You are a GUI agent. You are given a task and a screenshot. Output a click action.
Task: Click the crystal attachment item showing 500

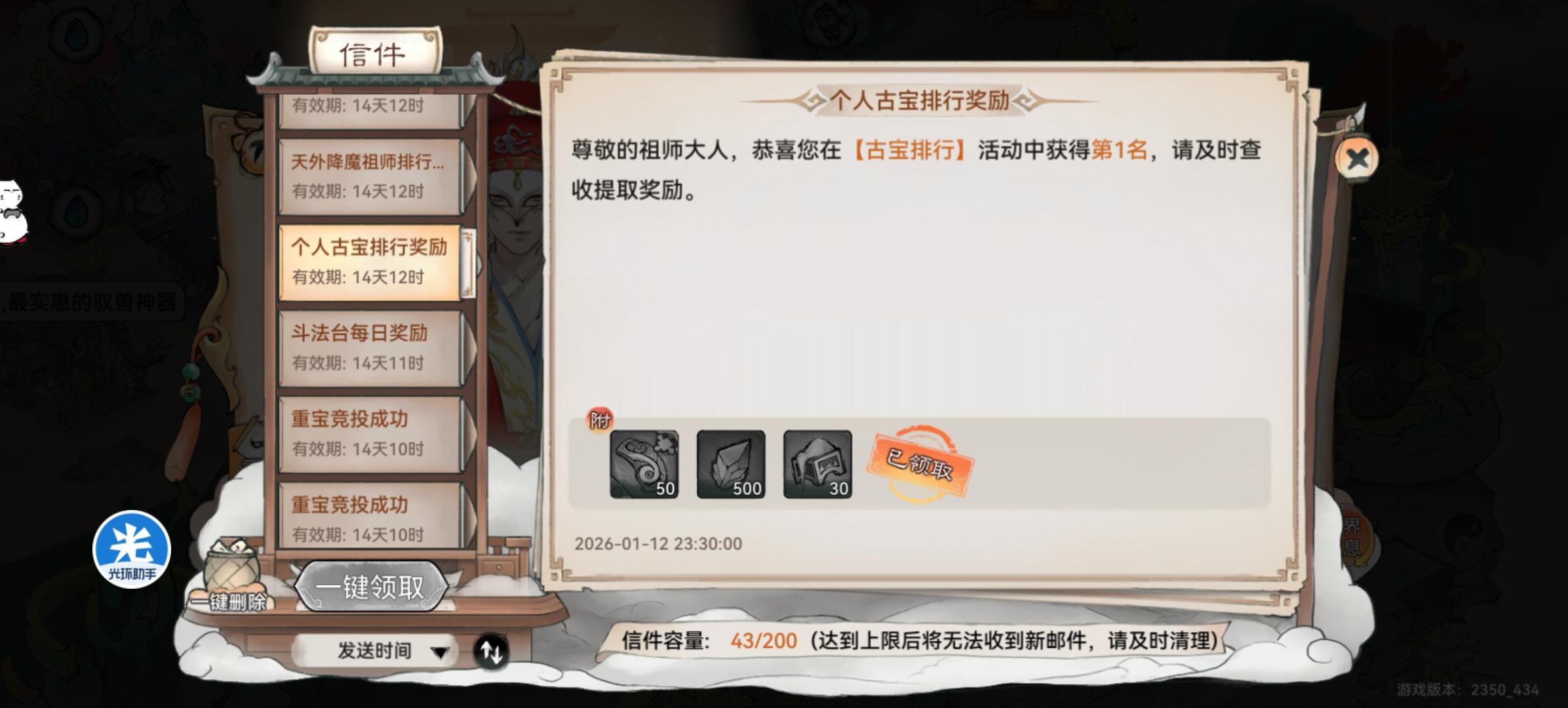click(730, 464)
